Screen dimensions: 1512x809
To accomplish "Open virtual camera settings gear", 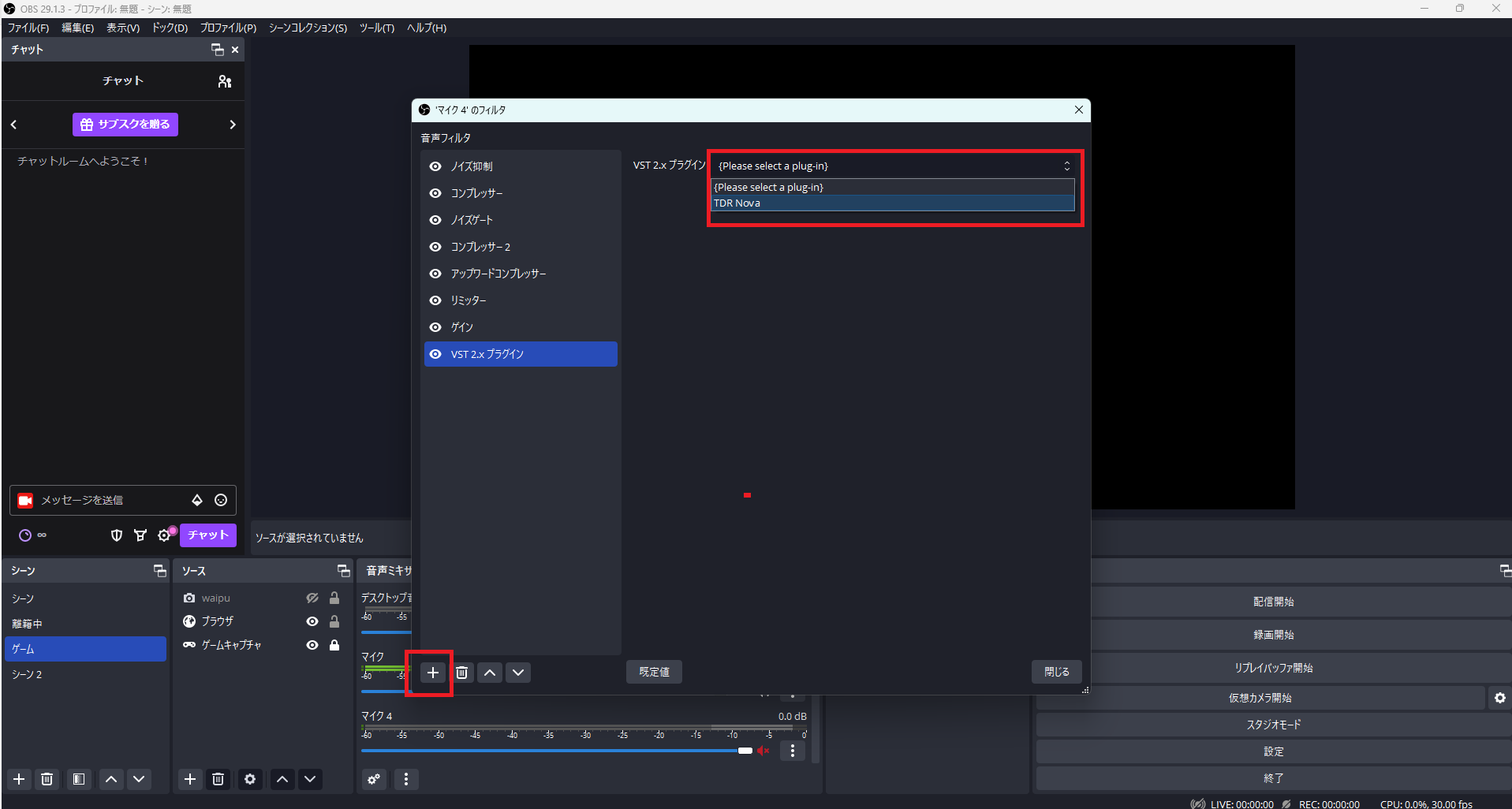I will point(1500,698).
